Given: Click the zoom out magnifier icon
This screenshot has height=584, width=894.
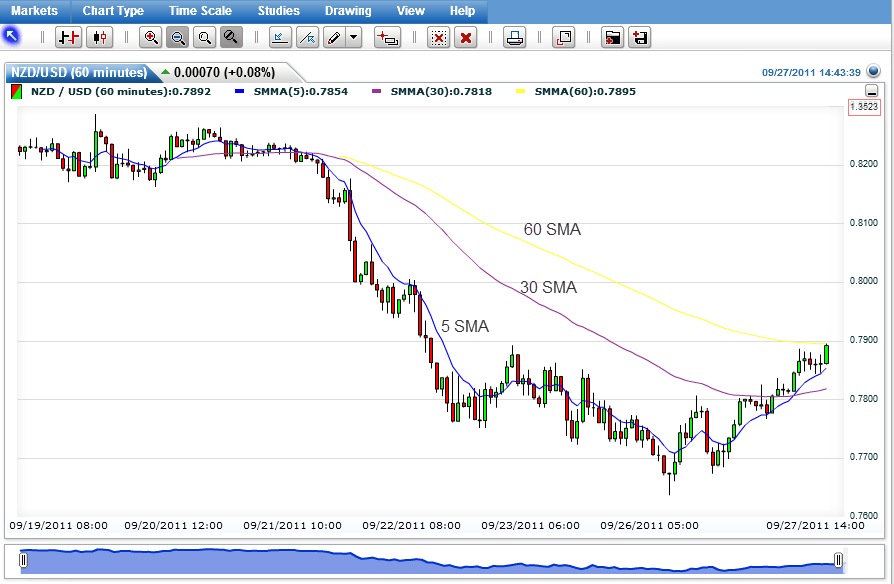Looking at the screenshot, I should pos(177,38).
